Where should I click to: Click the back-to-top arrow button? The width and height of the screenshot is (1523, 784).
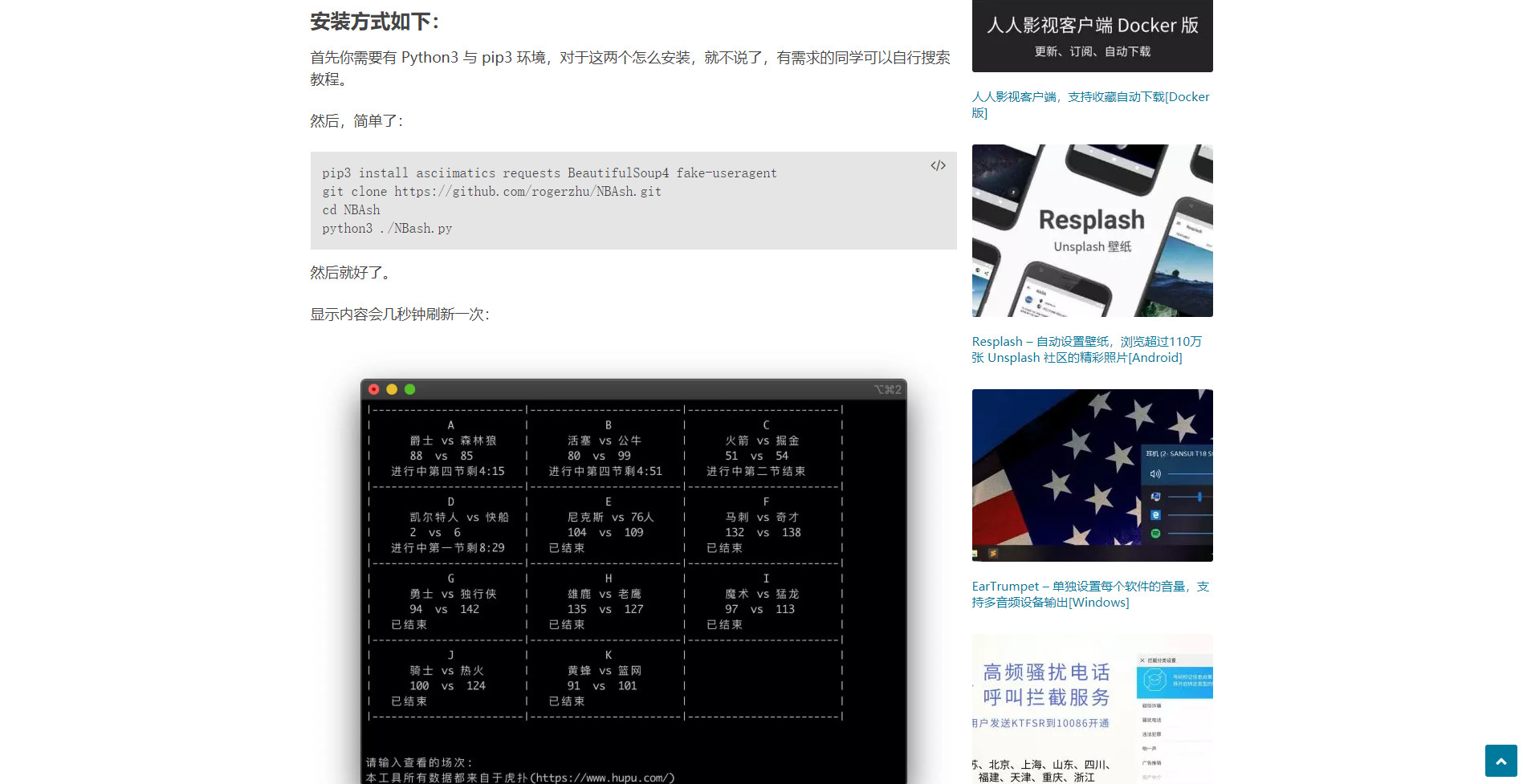[1501, 761]
